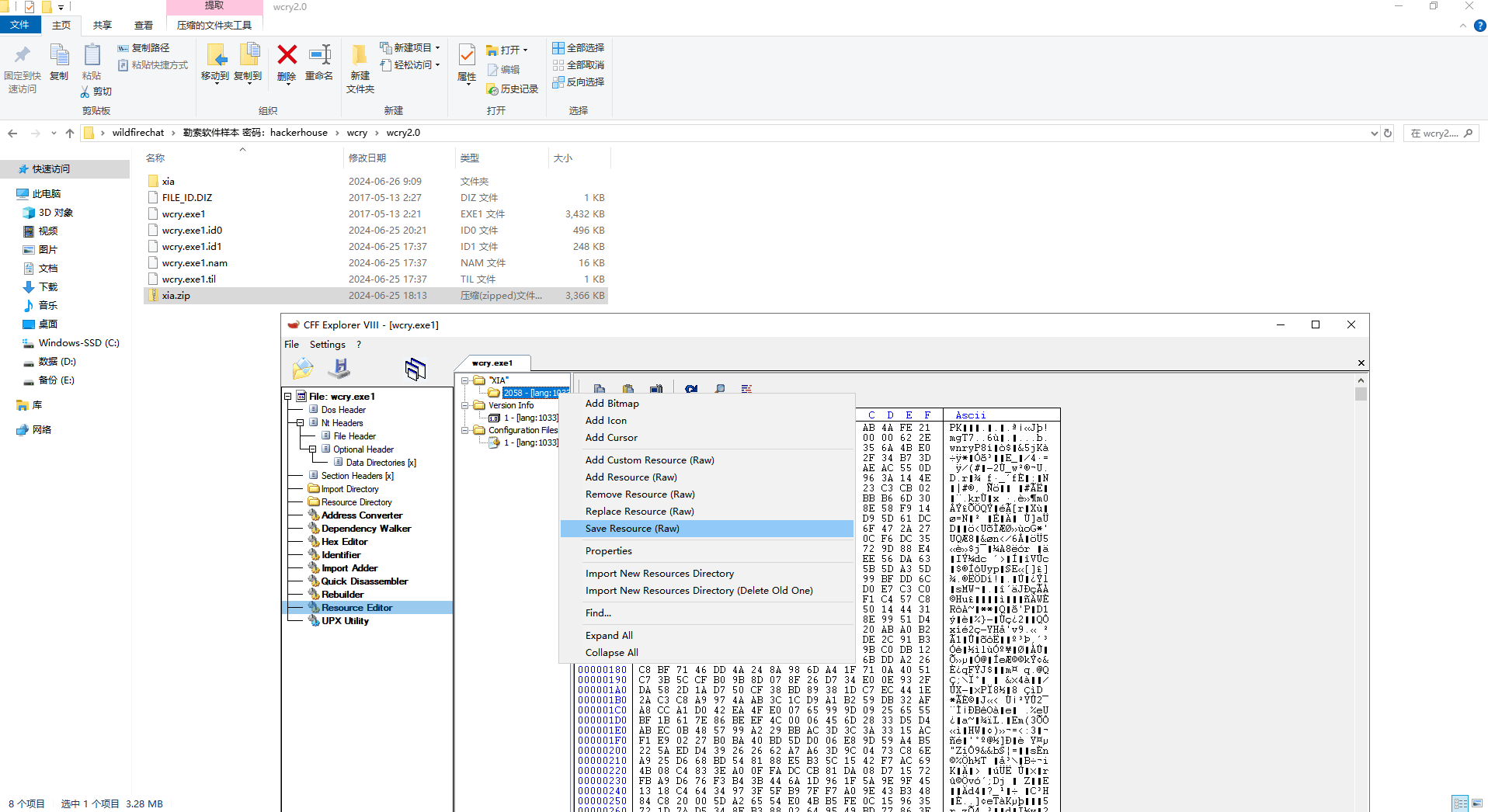Viewport: 1488px width, 812px height.
Task: Collapse the Nt Headers tree node
Action: coord(301,423)
